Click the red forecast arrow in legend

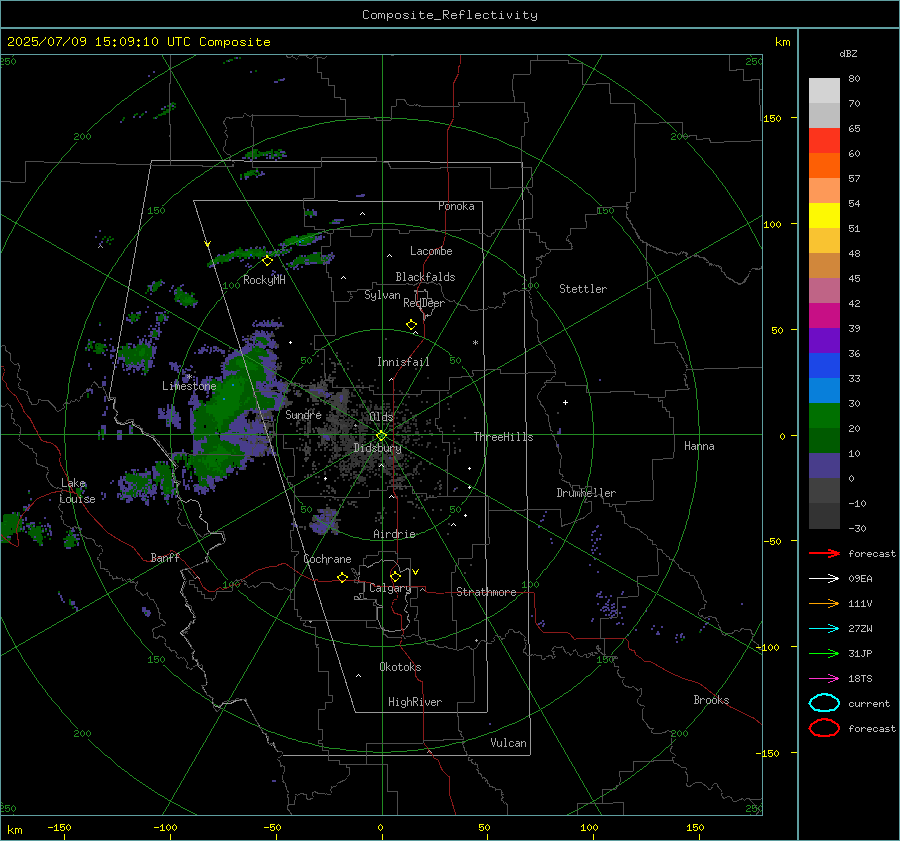[x=824, y=553]
